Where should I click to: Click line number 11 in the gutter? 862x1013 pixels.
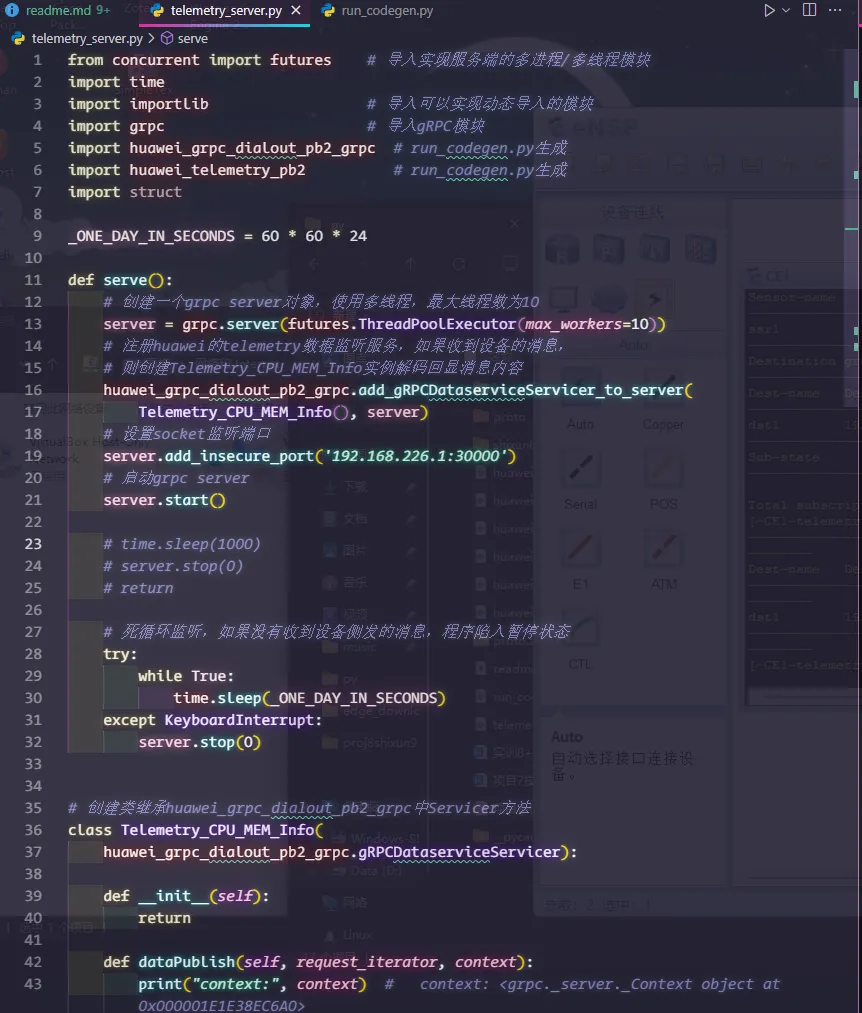[x=32, y=280]
